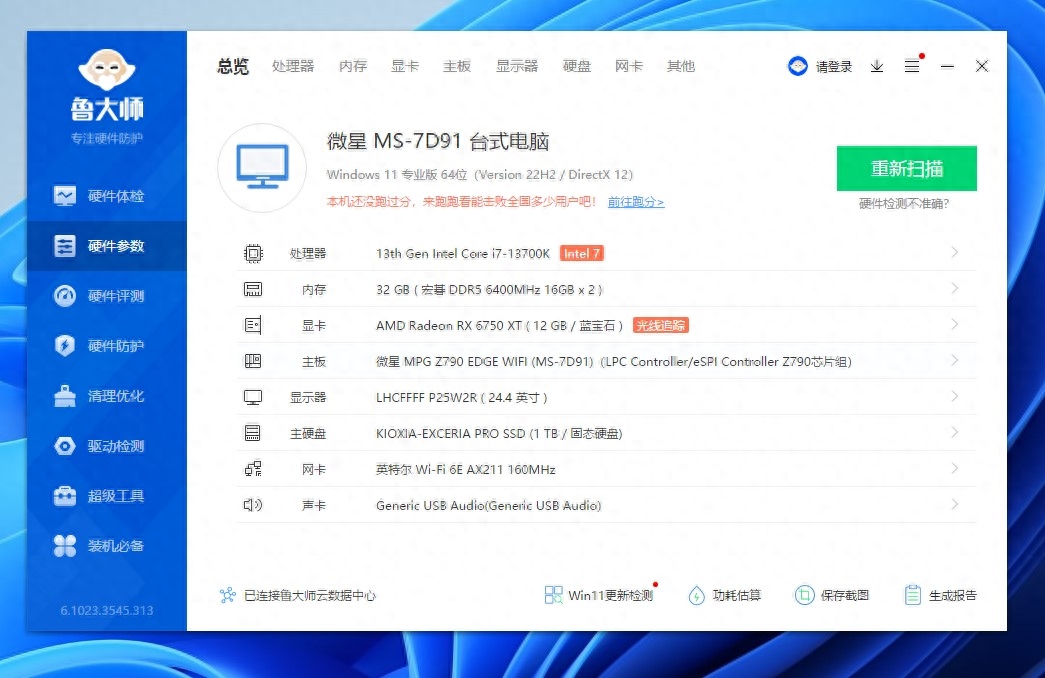Screen dimensions: 1045x678
Task: Click the 功耗估算 power icon
Action: coord(696,595)
